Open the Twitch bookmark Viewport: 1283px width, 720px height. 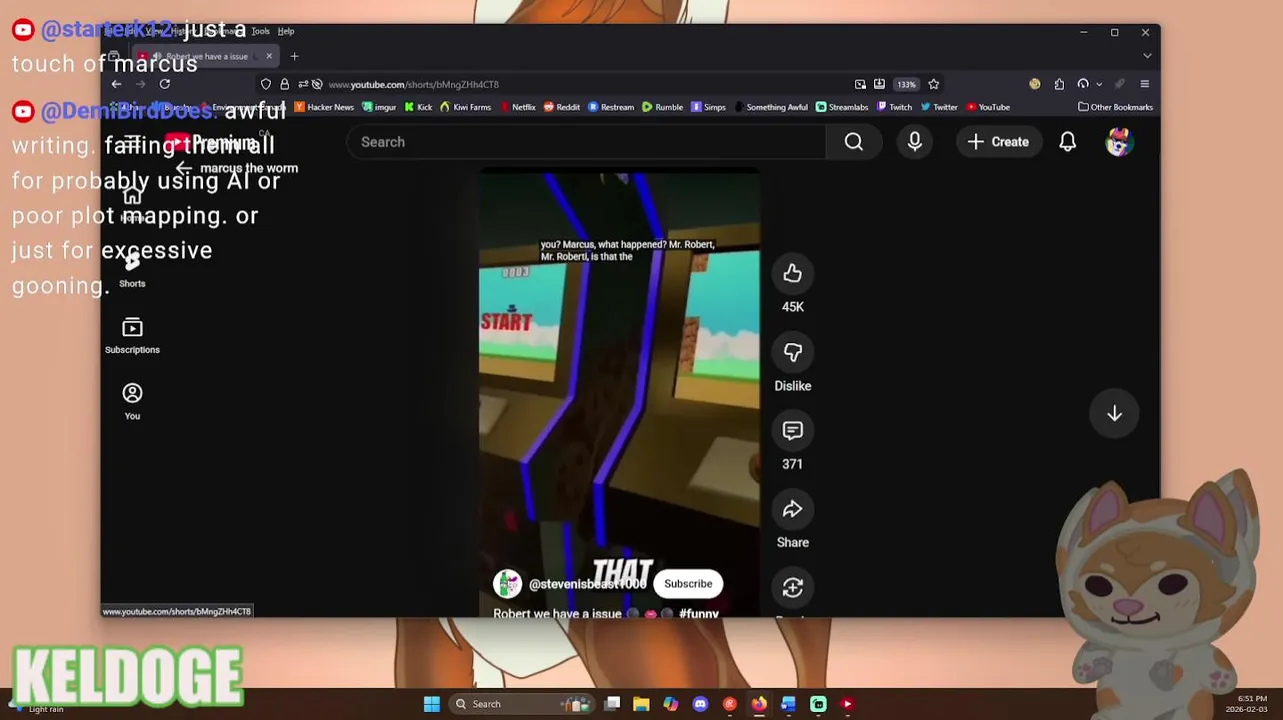pos(895,107)
